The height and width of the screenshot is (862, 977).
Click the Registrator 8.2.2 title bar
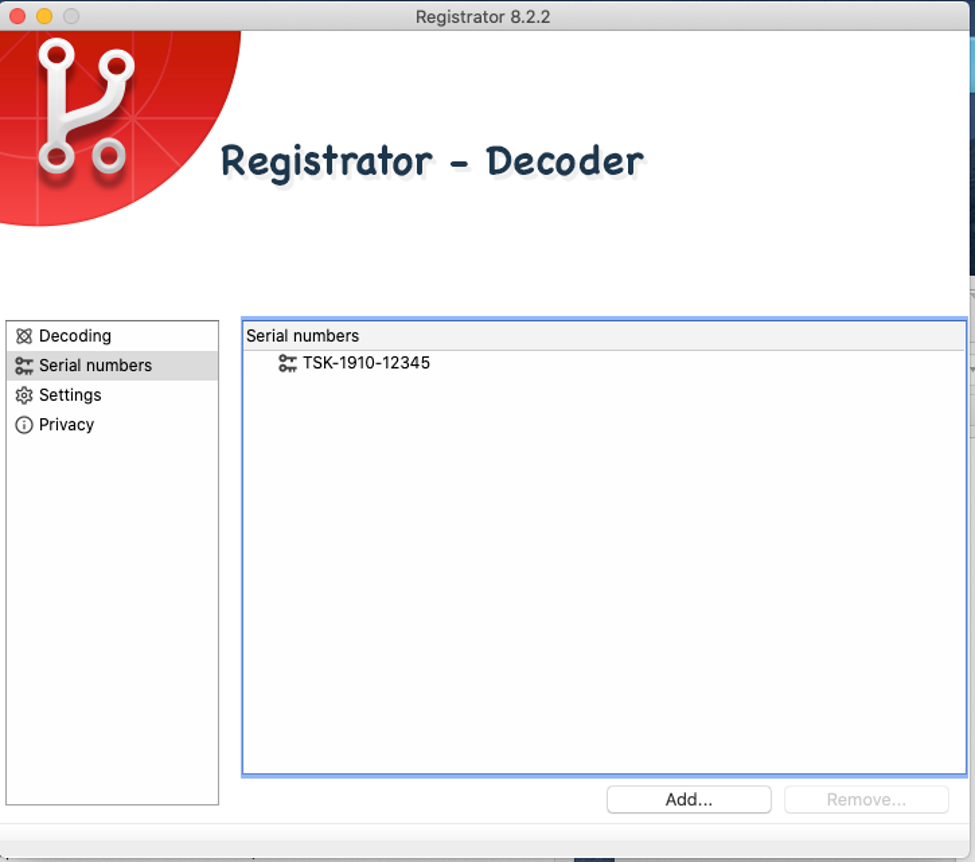click(x=483, y=16)
